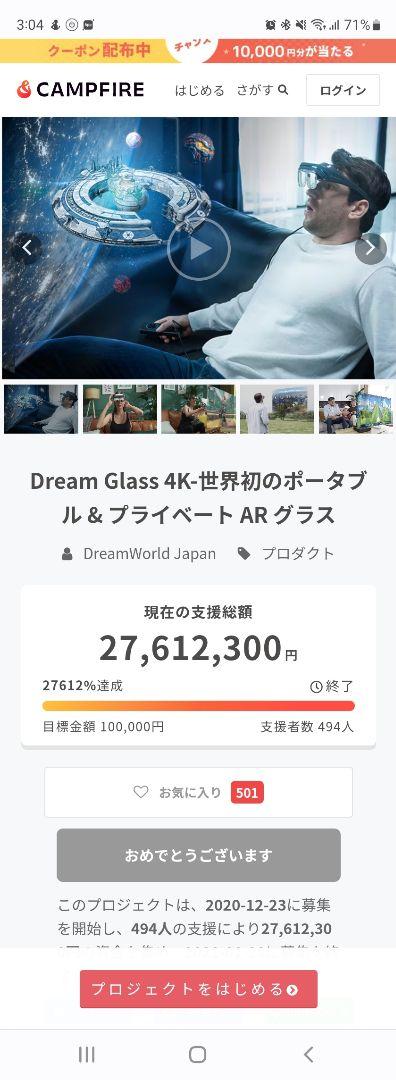Go to previous slide with left arrow
Image resolution: width=396 pixels, height=1080 pixels.
click(x=27, y=248)
